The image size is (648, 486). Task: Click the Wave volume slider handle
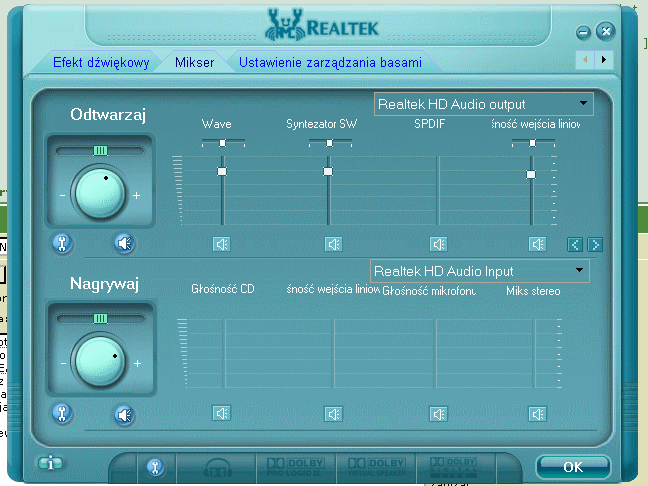point(222,171)
